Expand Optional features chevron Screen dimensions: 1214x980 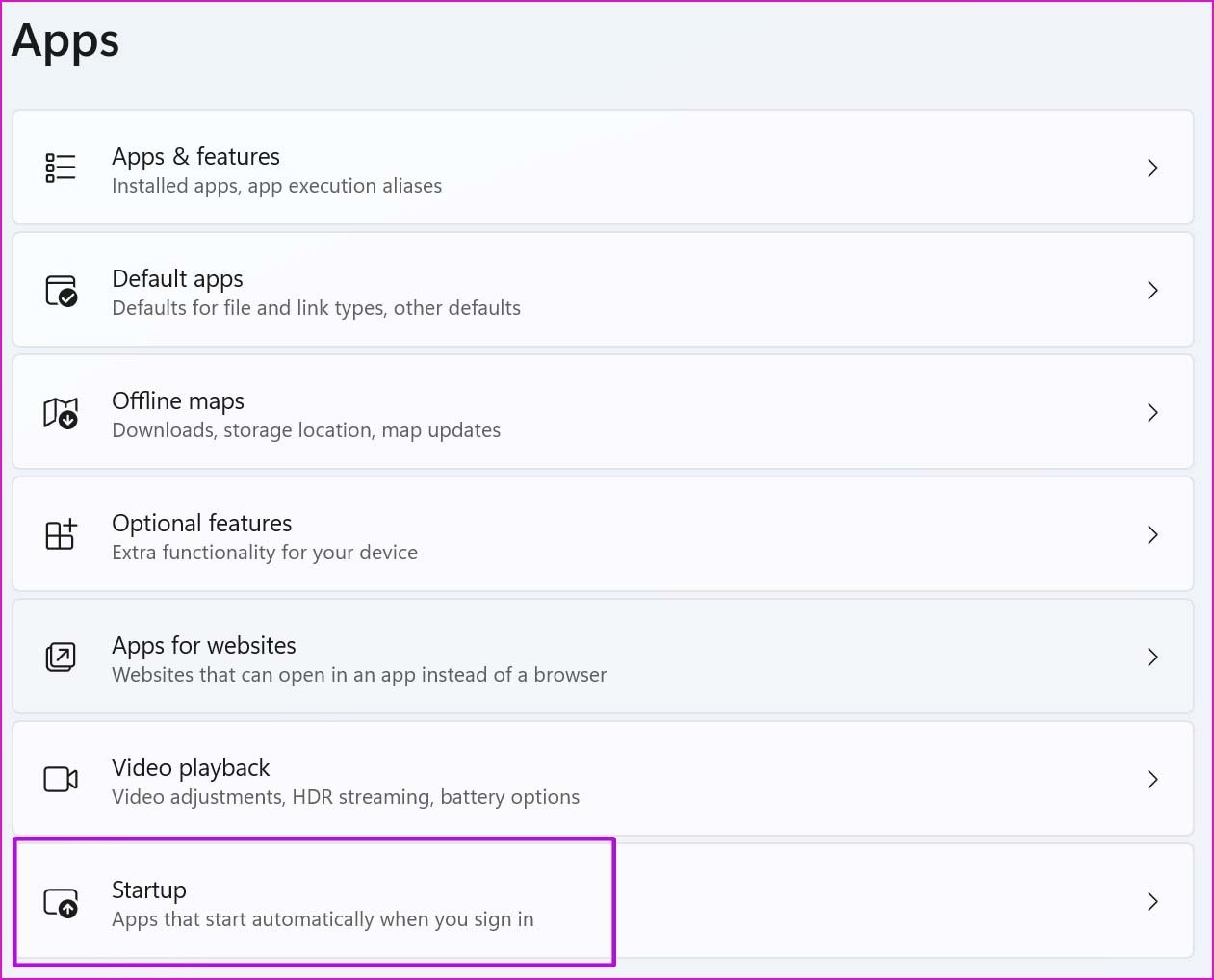tap(1152, 534)
